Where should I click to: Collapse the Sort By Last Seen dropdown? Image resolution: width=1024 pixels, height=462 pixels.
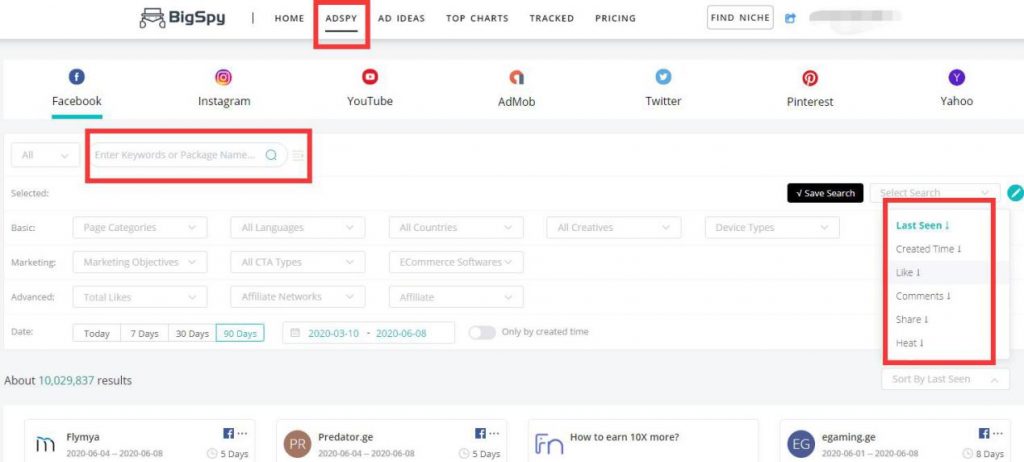[946, 379]
